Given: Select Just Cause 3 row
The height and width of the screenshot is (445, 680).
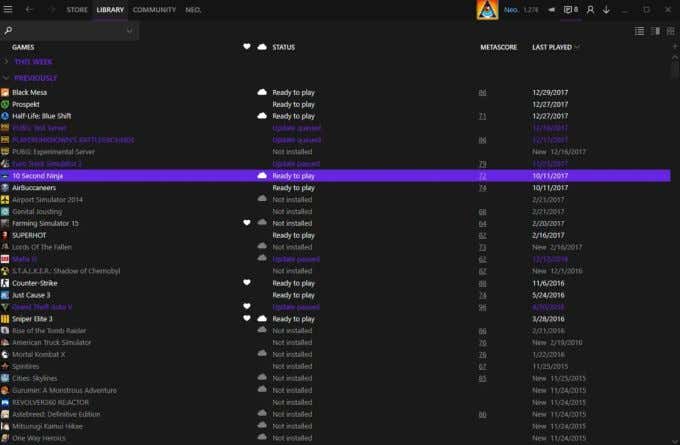Looking at the screenshot, I should coord(335,295).
